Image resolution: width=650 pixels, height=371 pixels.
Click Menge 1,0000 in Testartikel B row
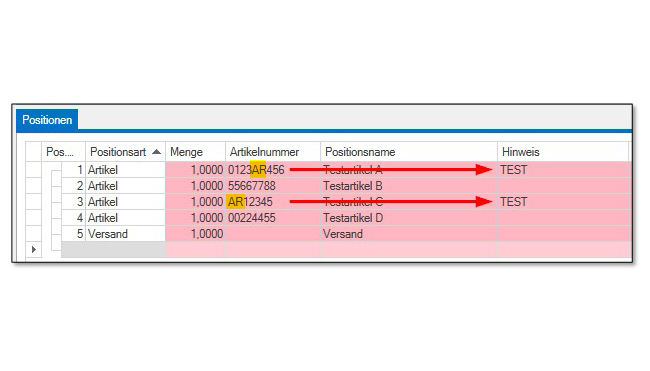195,186
